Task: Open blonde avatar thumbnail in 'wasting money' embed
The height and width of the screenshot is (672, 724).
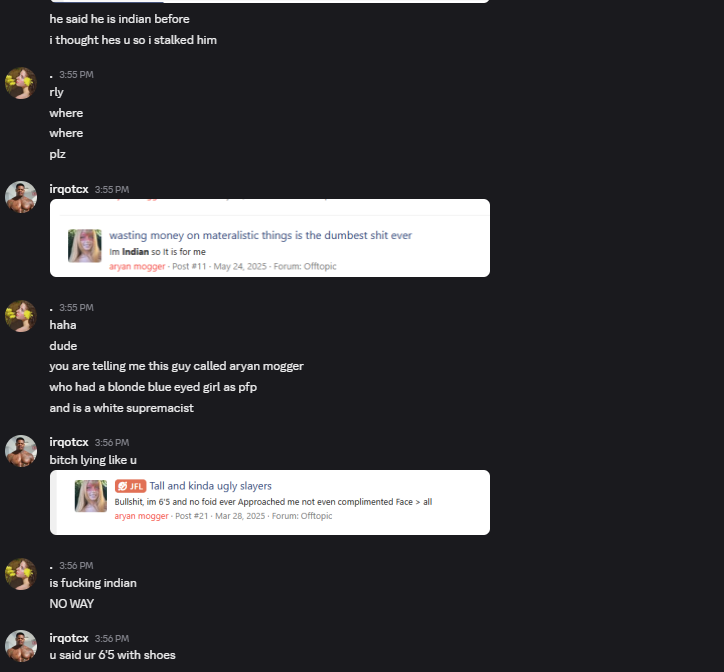Action: click(85, 246)
